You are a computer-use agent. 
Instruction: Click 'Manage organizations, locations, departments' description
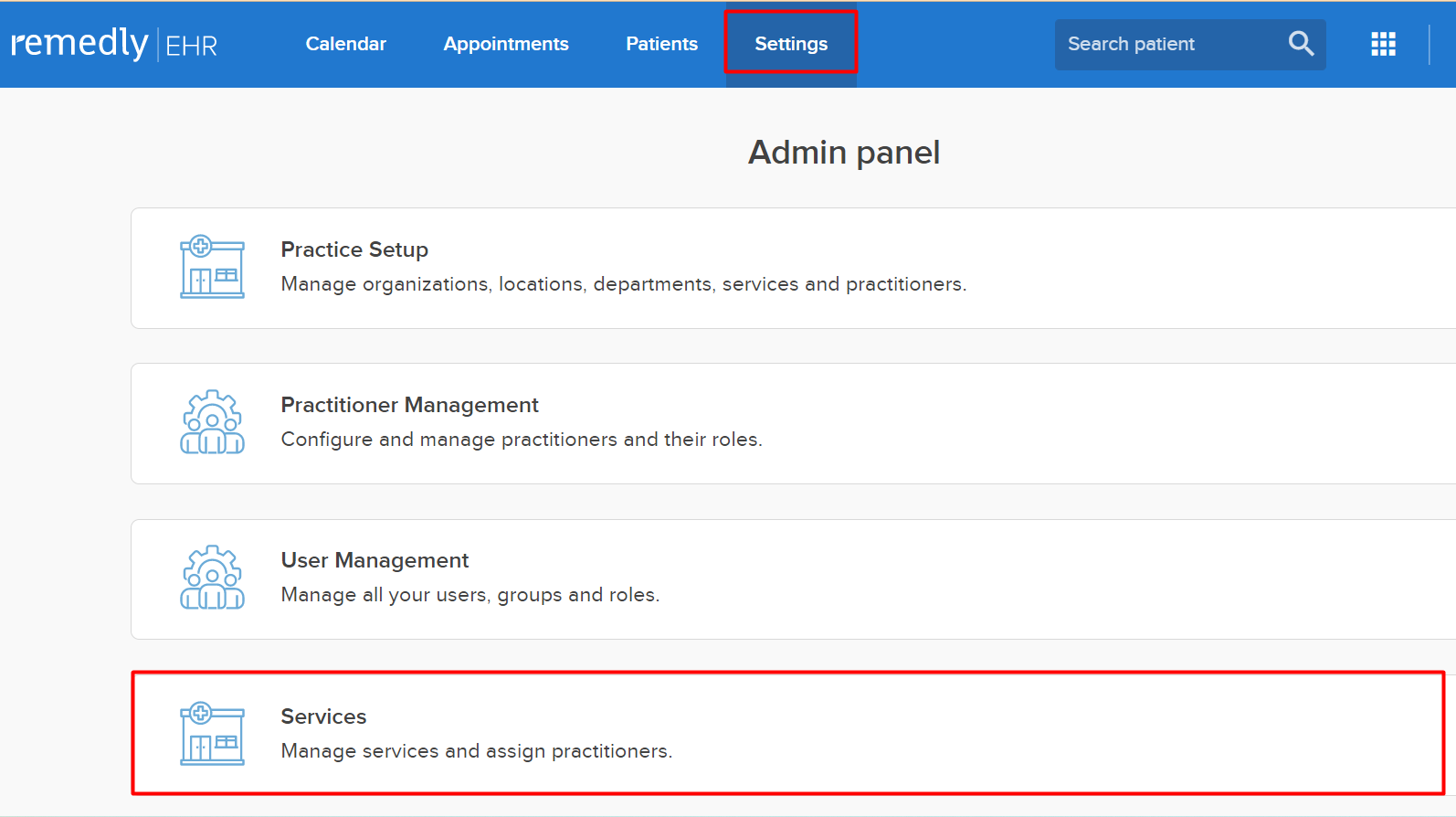pos(624,284)
